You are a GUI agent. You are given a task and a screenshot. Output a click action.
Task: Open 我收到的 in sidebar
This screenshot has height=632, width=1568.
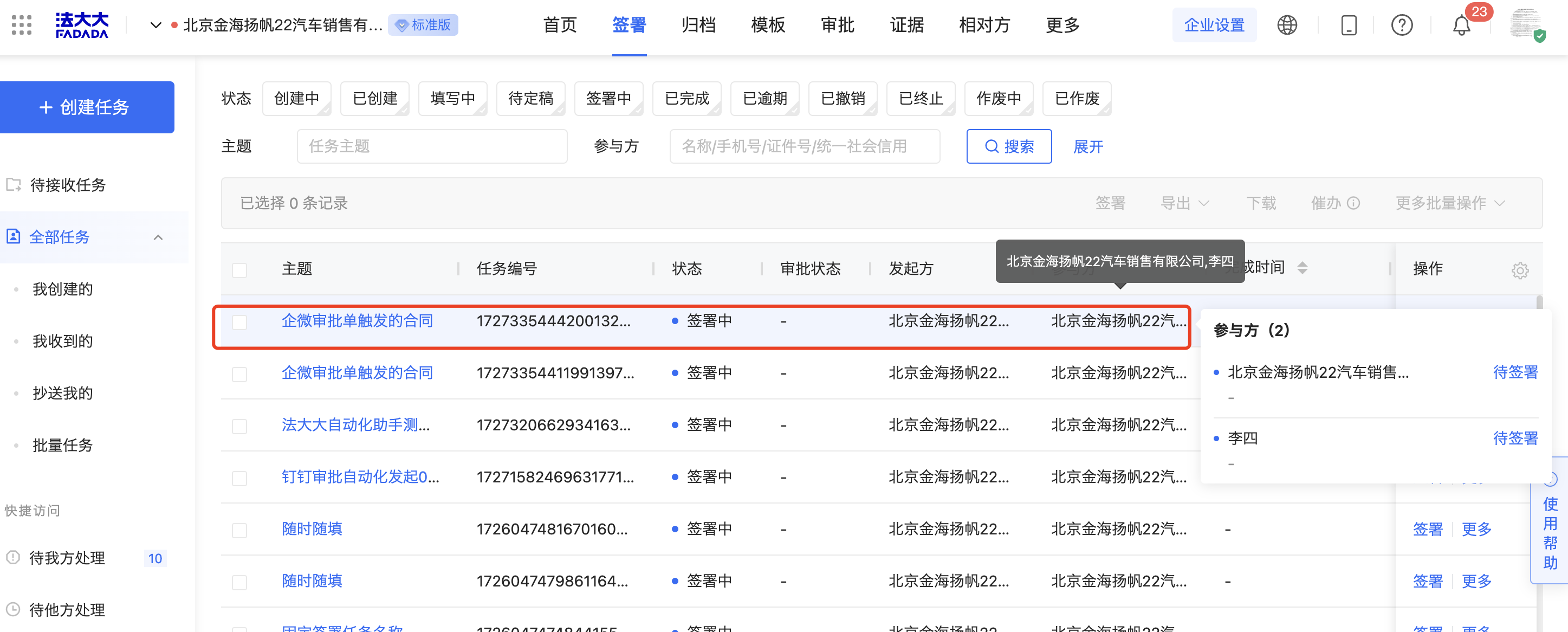(63, 341)
